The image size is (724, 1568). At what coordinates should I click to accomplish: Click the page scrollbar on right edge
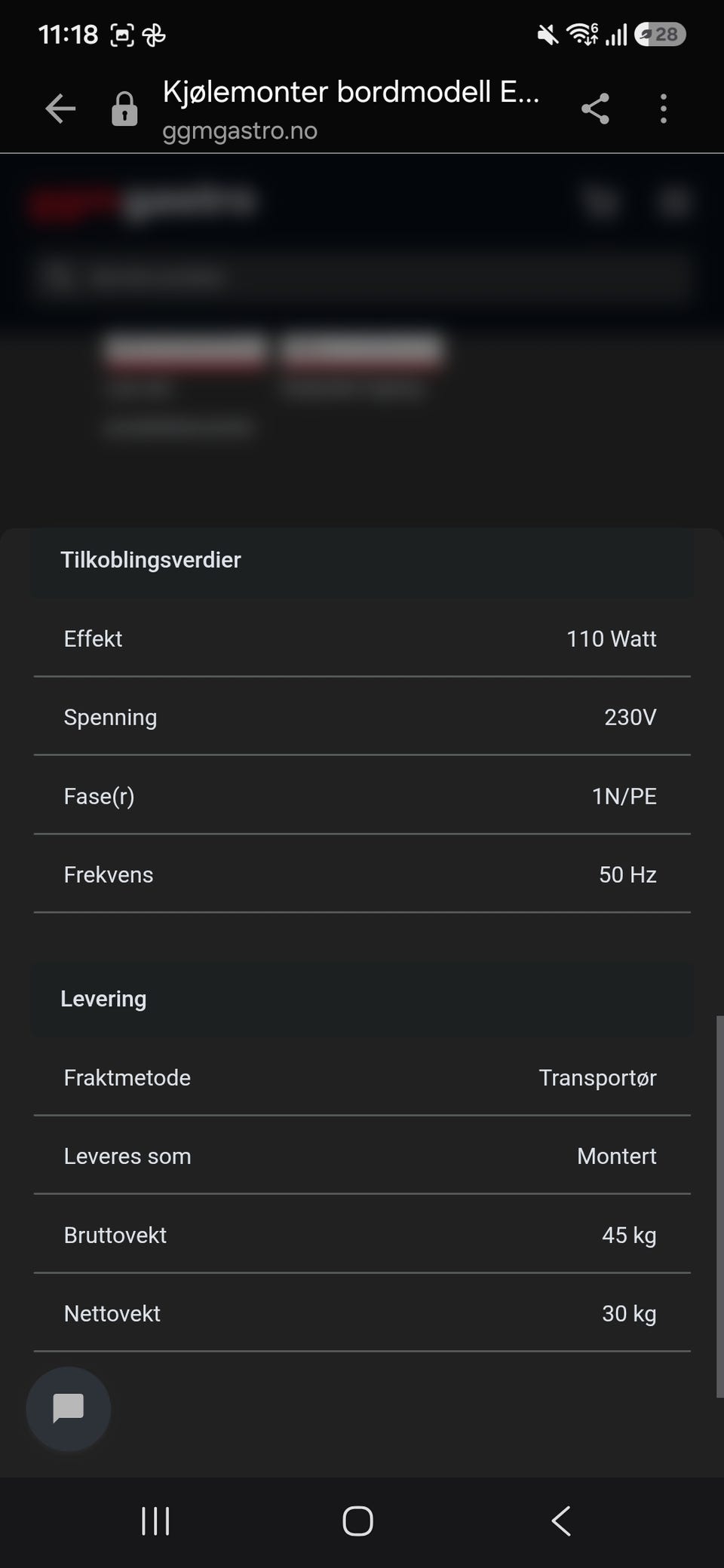click(719, 1206)
